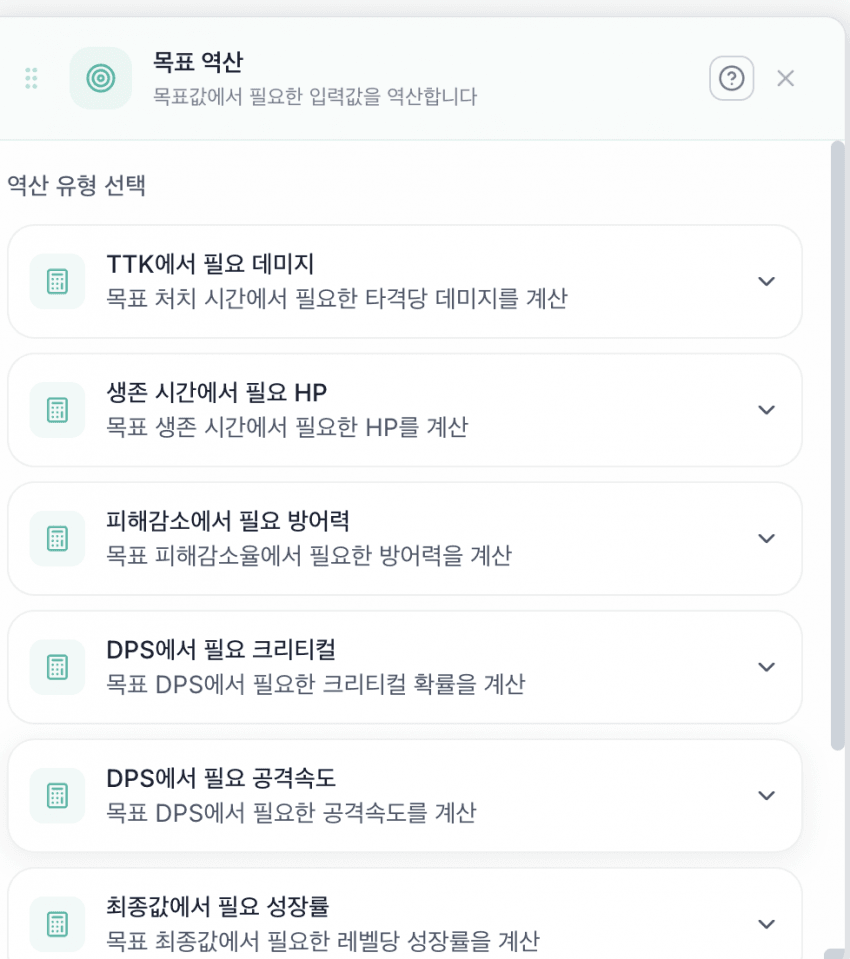Expand the DPS에서 필요 크리티컬 chevron

[x=766, y=667]
